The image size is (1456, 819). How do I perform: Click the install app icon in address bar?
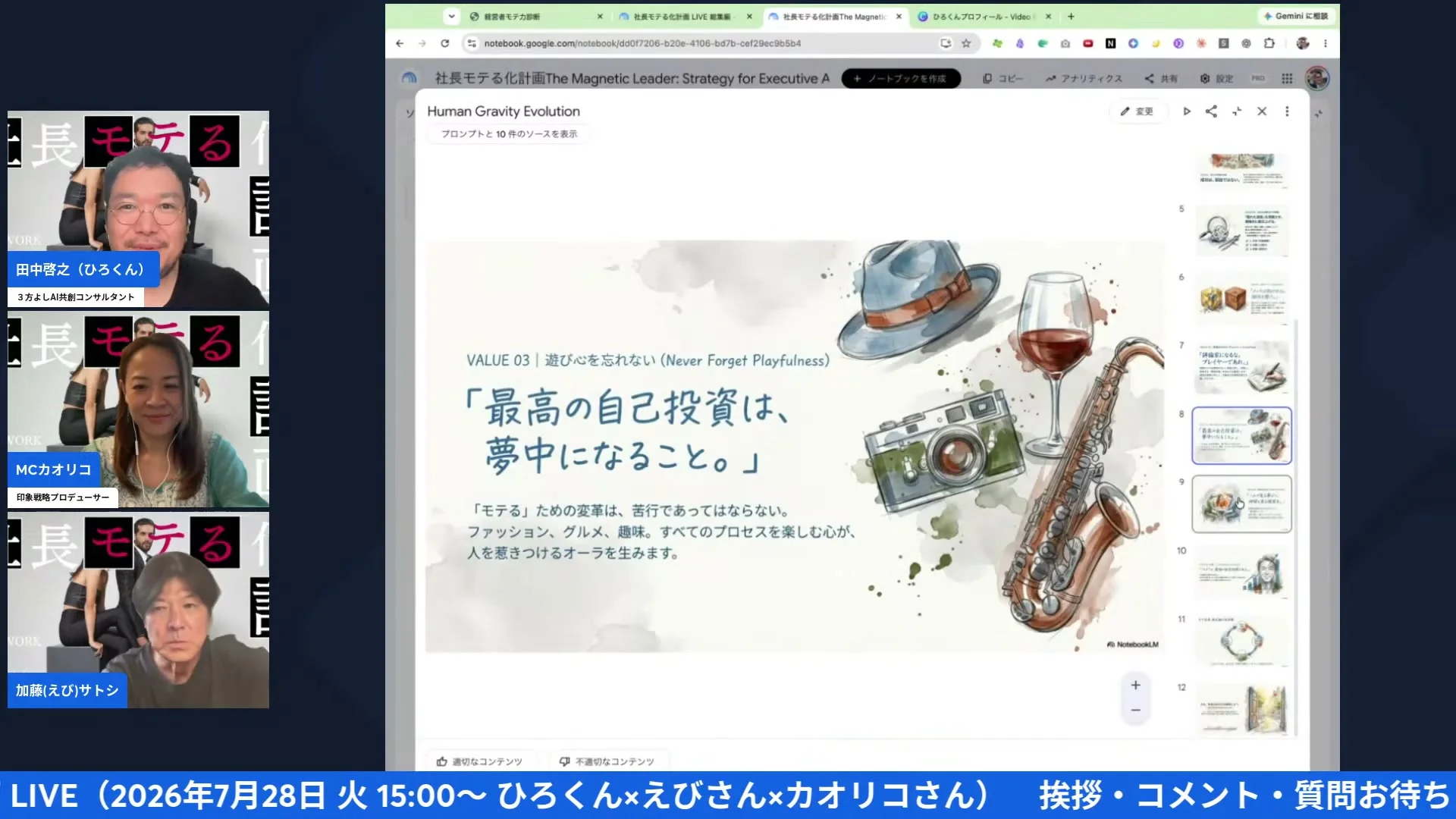(946, 43)
